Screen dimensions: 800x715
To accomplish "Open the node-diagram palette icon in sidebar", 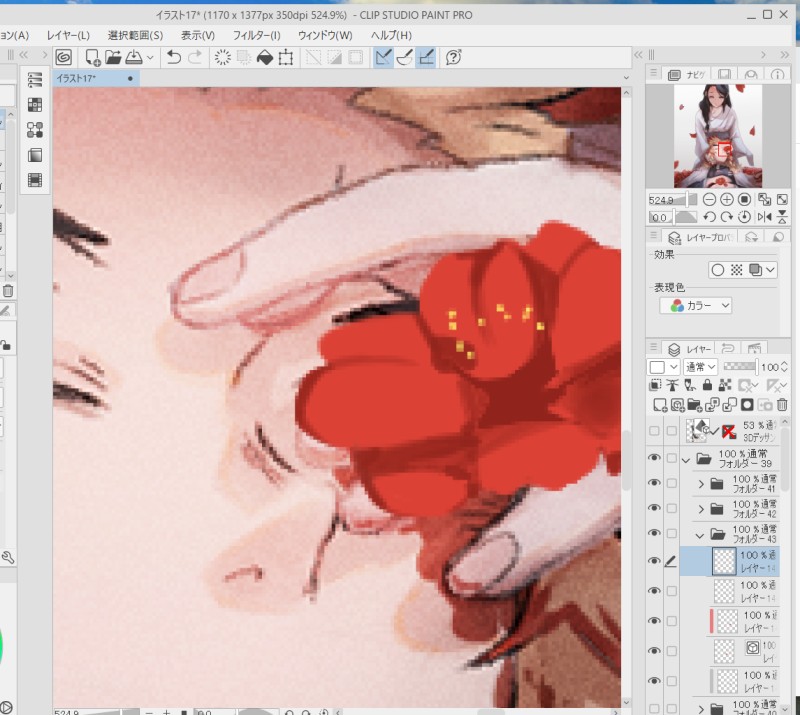I will tap(35, 130).
